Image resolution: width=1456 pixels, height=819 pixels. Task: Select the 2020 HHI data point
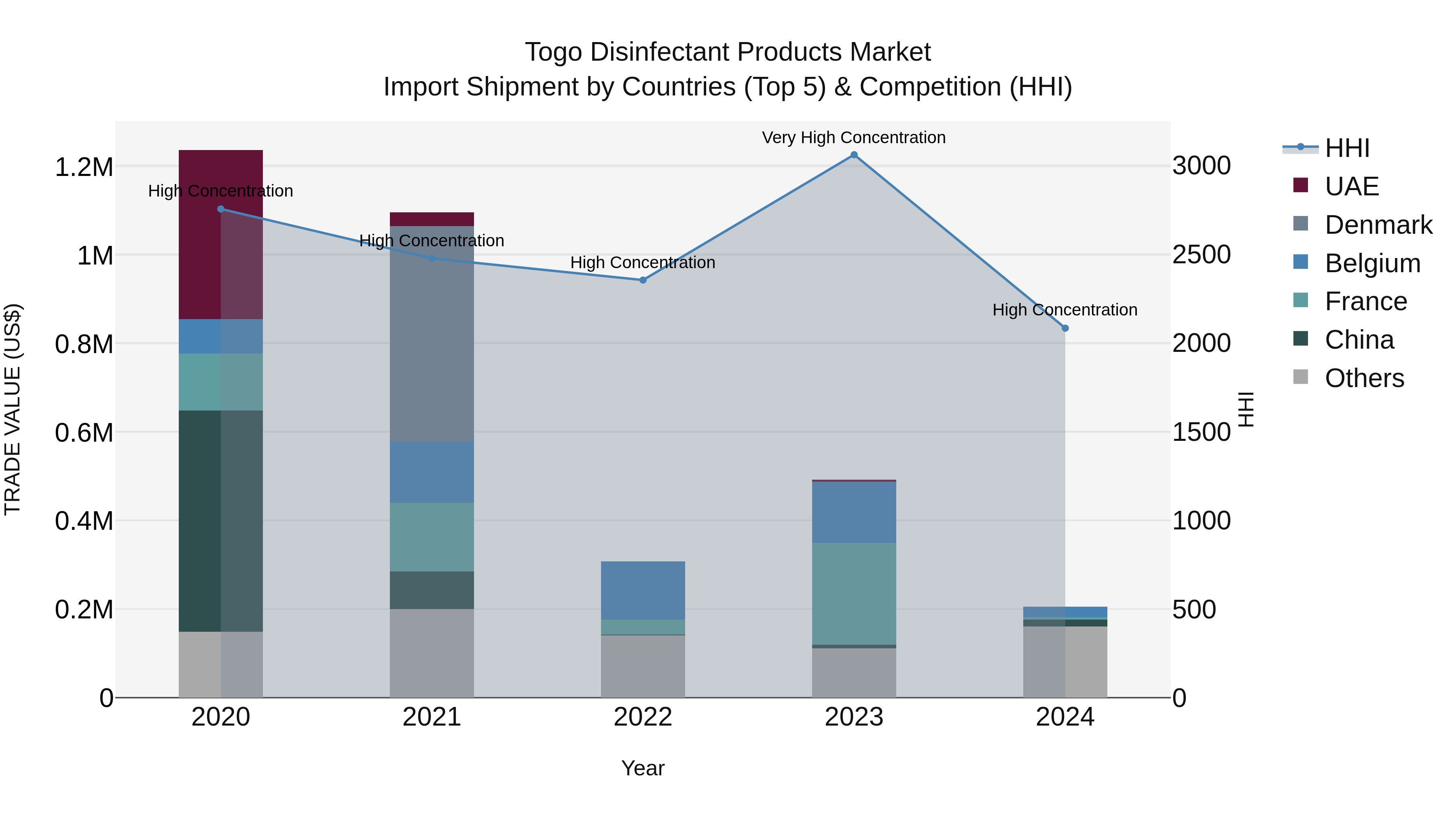tap(221, 209)
